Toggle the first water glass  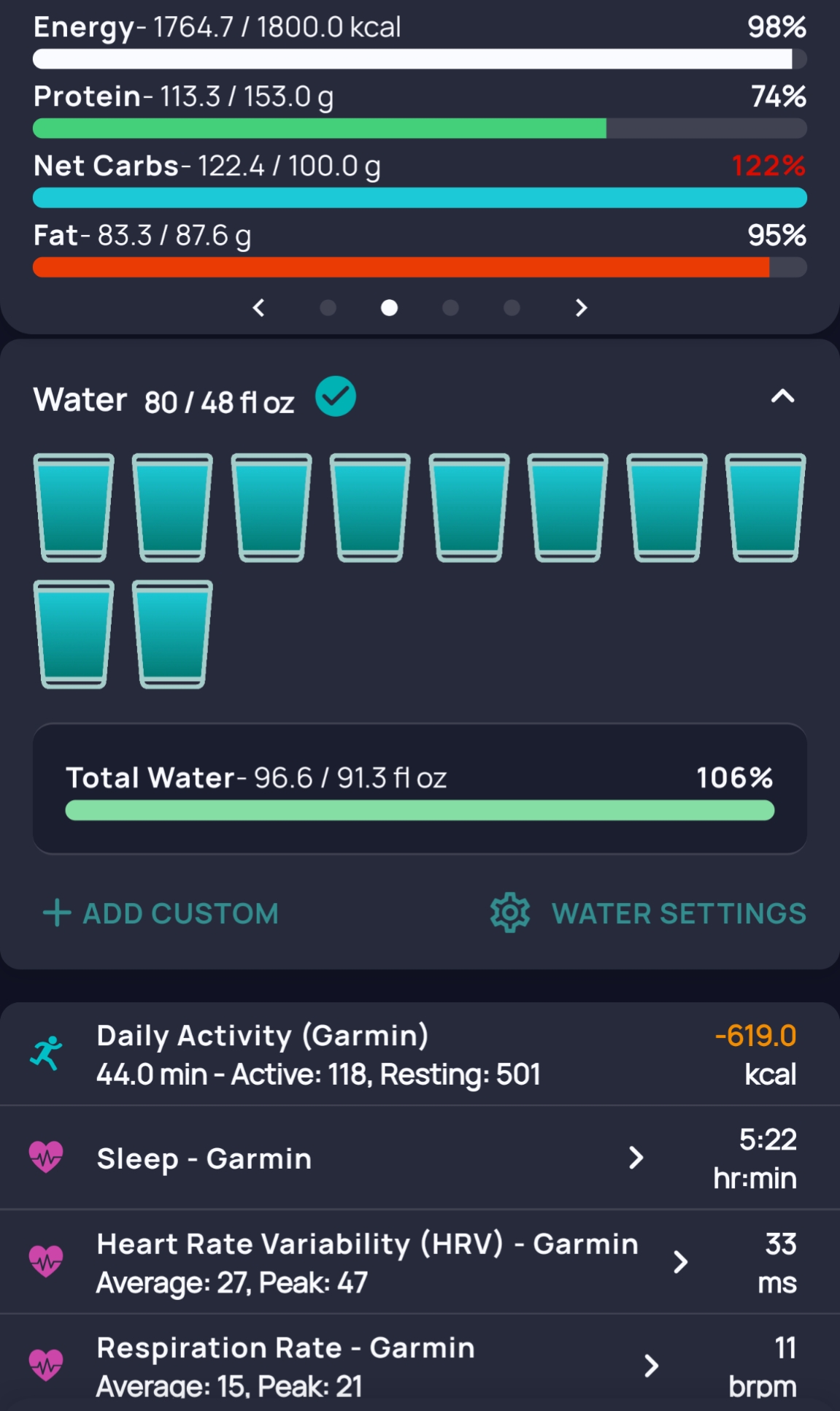click(74, 507)
